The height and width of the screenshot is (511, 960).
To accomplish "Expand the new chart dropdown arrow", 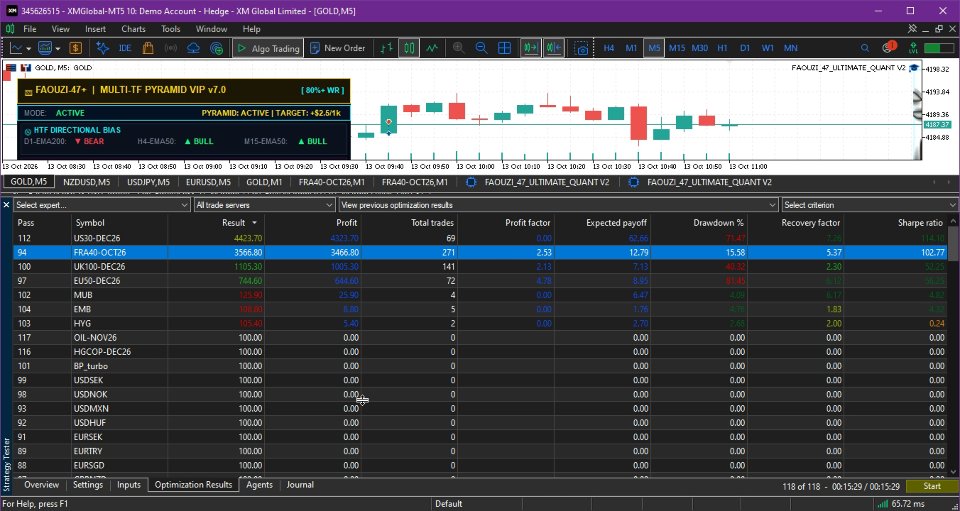I will coord(28,48).
